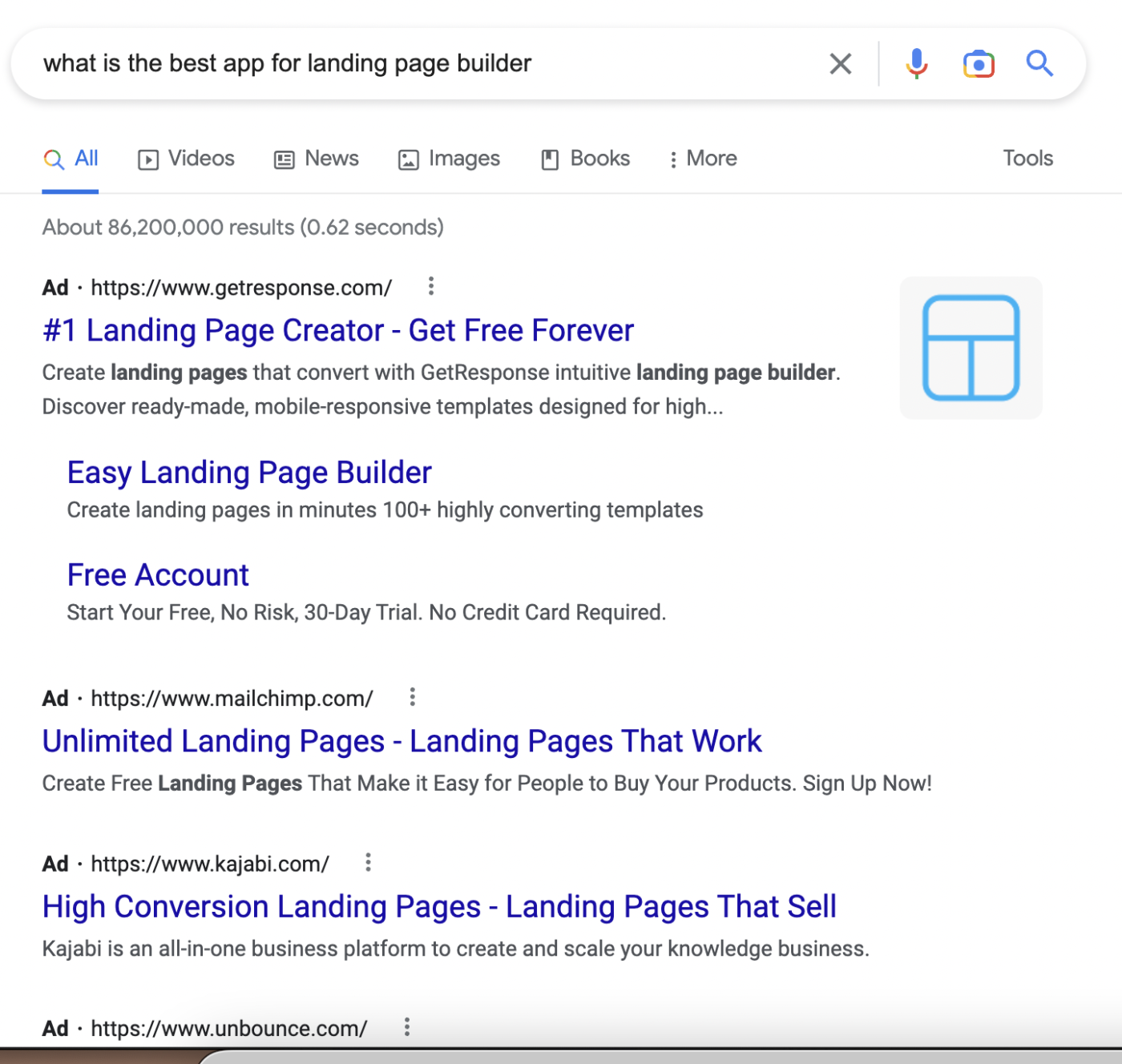Open options menu for unbounce.com ad
This screenshot has width=1122, height=1064.
pyautogui.click(x=407, y=1027)
